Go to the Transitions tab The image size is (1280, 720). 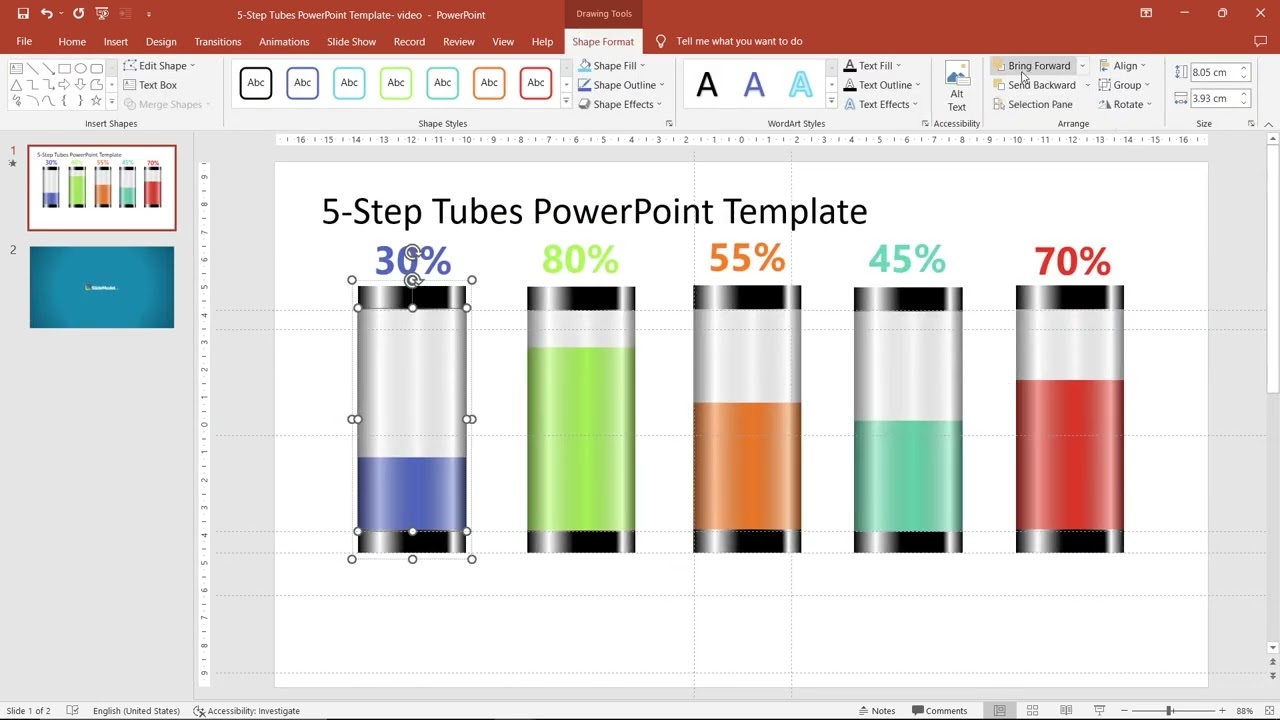coord(218,42)
